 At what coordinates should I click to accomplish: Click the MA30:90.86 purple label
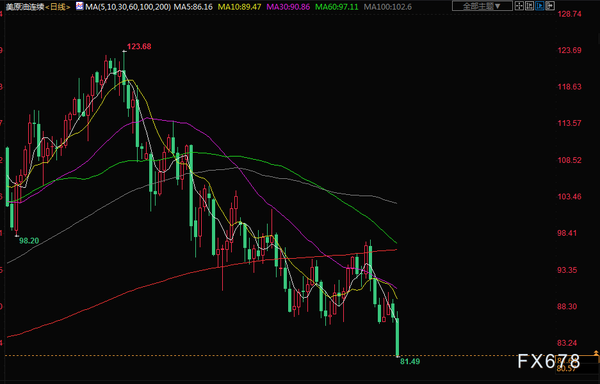point(288,7)
